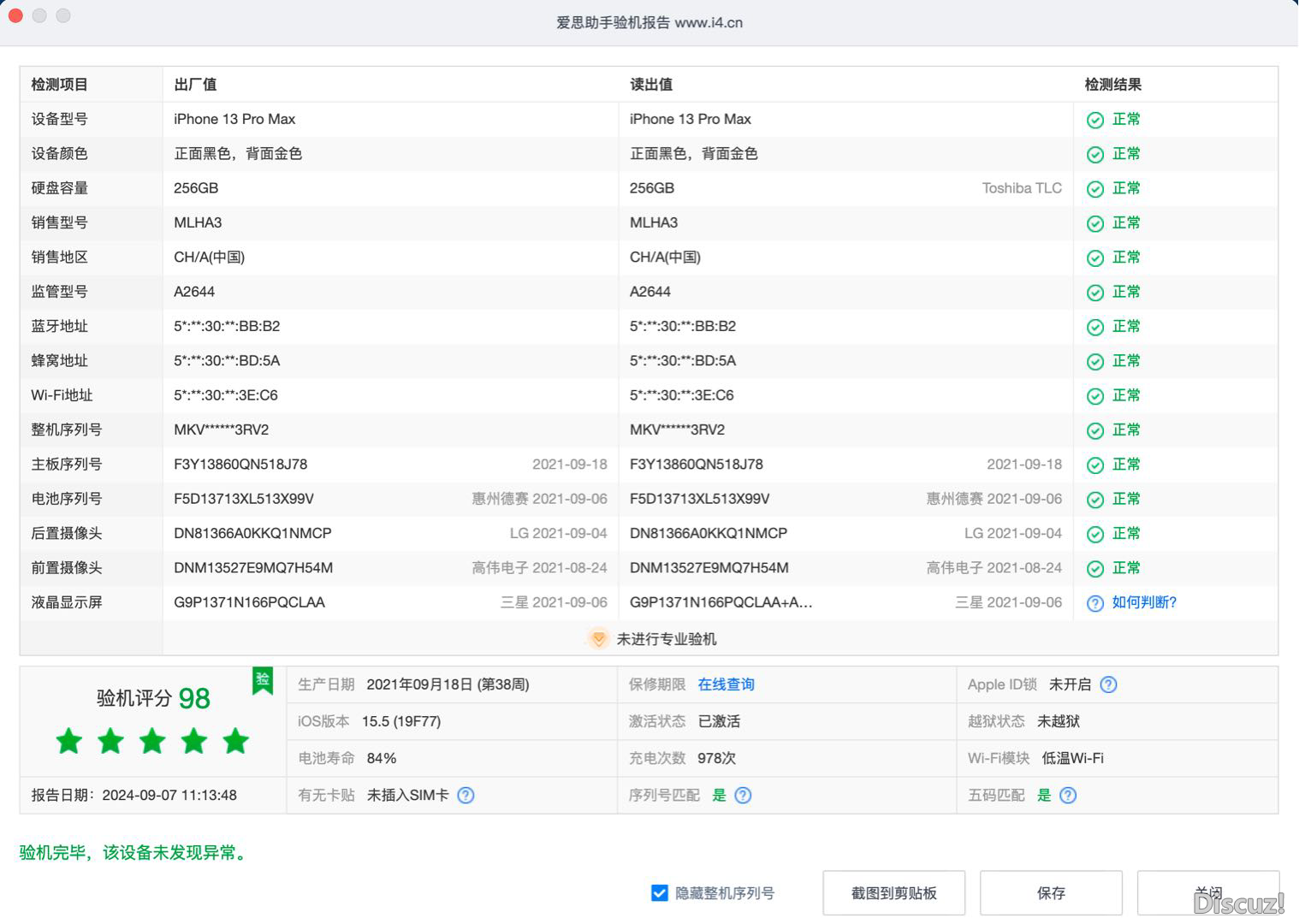Click the green check icon in 电池序列号 row

1094,500
